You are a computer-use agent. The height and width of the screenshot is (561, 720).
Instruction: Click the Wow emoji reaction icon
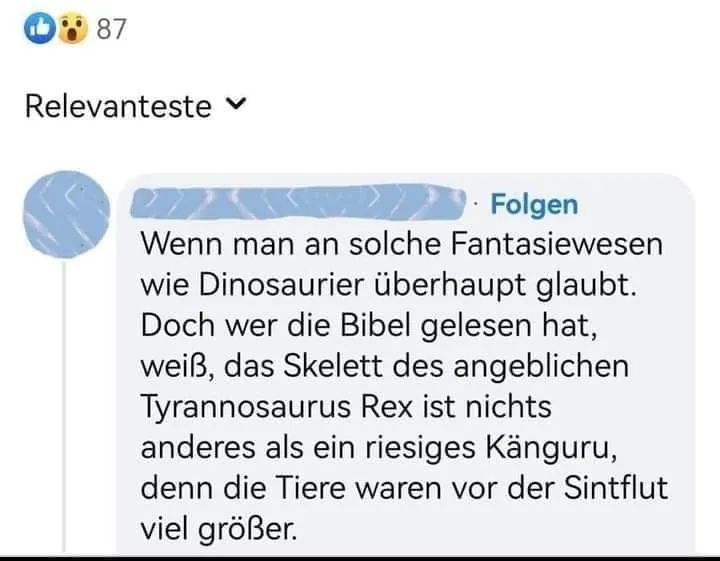coord(73,29)
